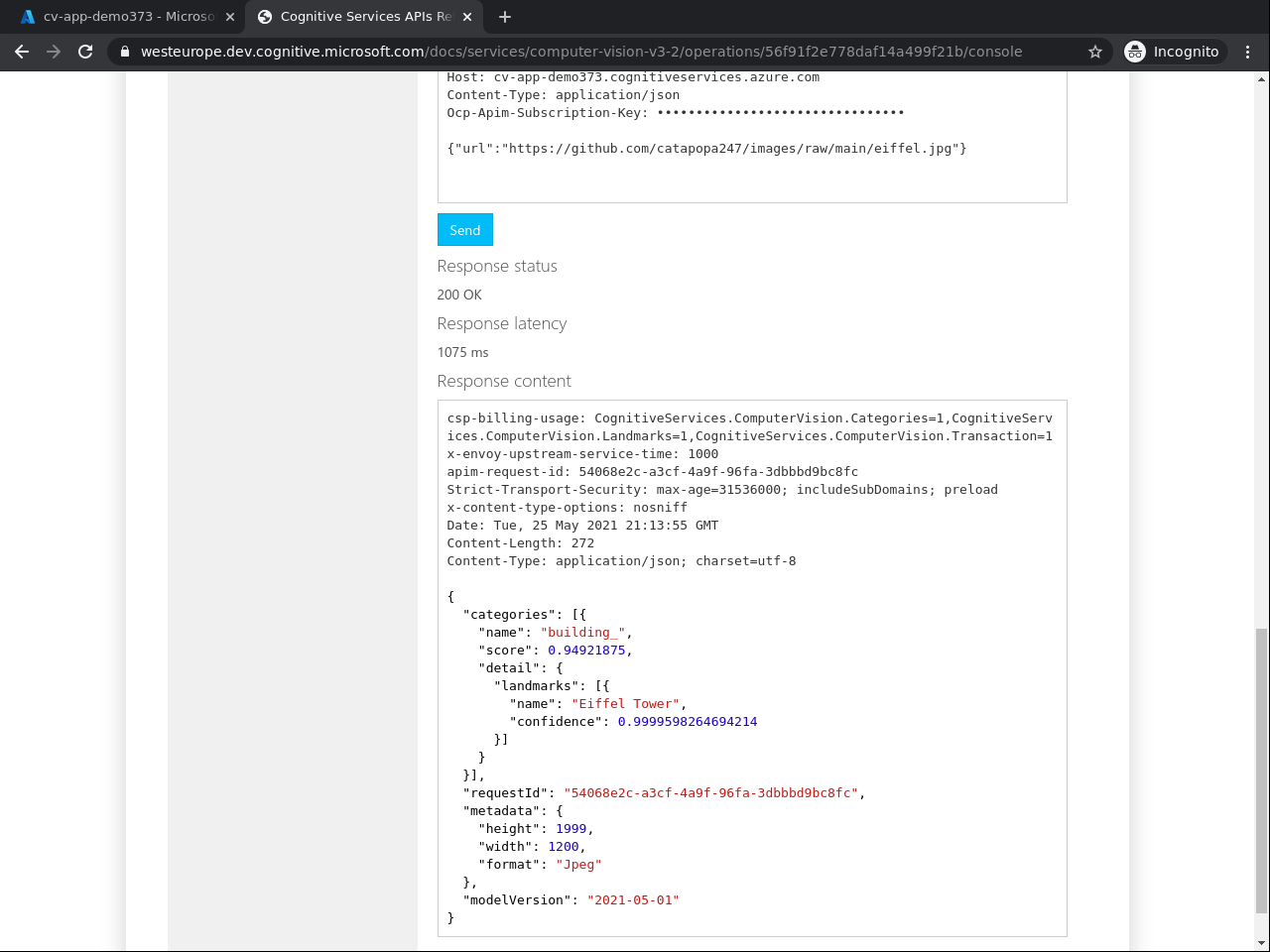This screenshot has width=1270, height=952.
Task: Click the Date header in the response
Action: click(582, 526)
